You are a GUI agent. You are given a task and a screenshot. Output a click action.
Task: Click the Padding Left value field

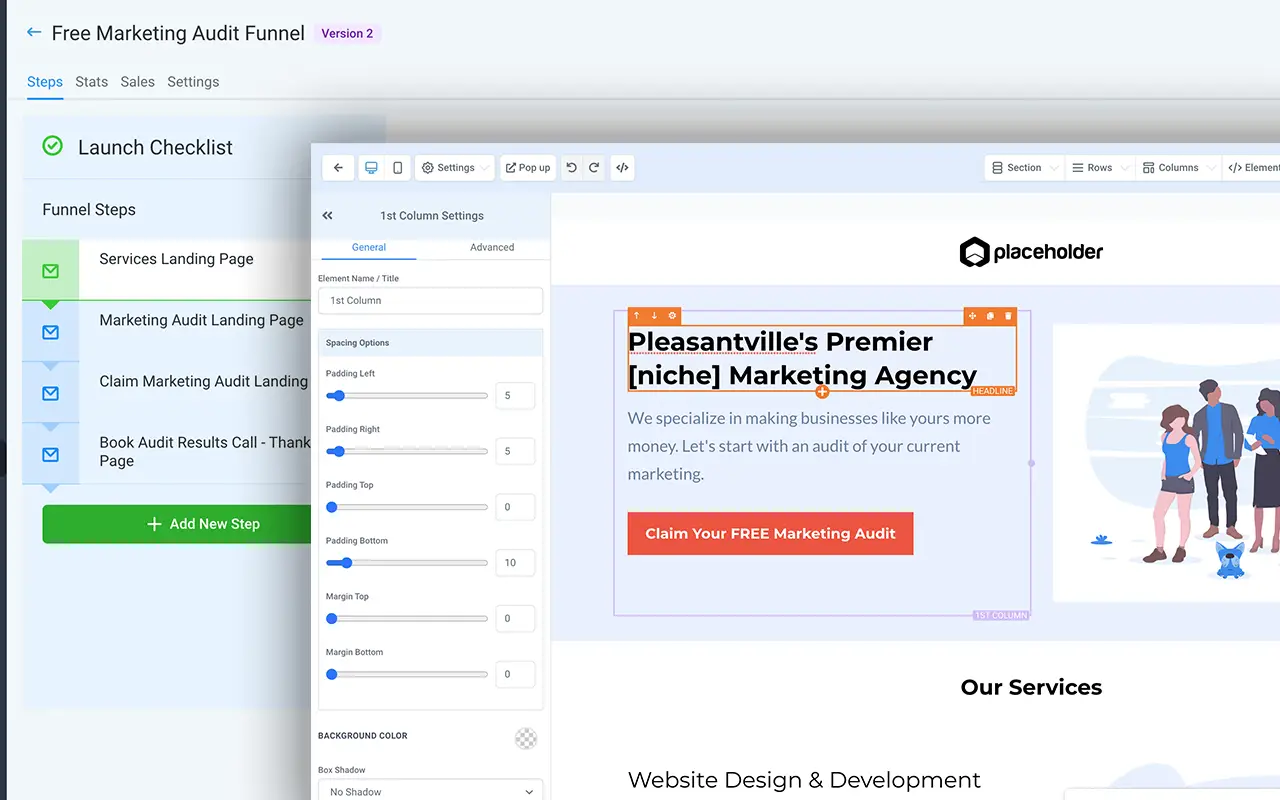click(x=515, y=396)
